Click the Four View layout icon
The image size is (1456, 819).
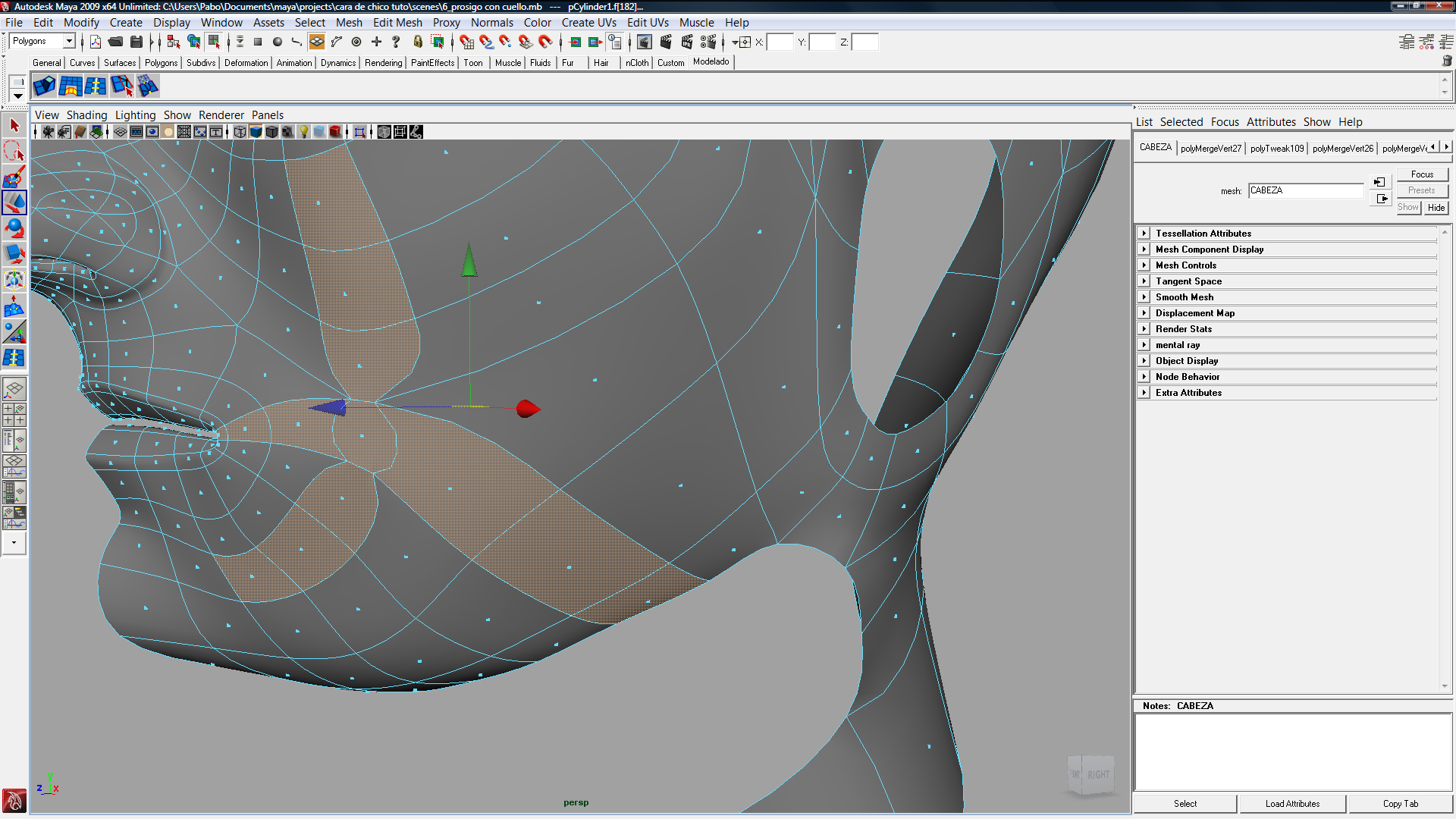14,415
